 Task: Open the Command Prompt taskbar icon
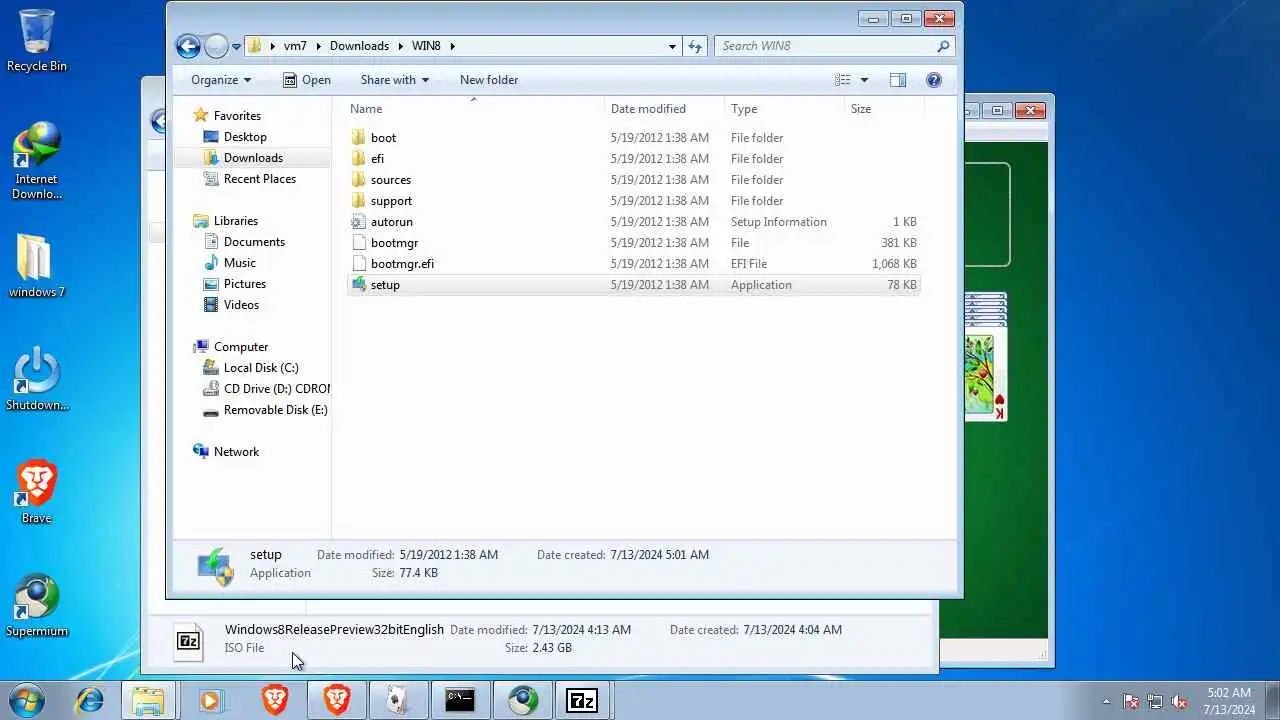[x=460, y=700]
